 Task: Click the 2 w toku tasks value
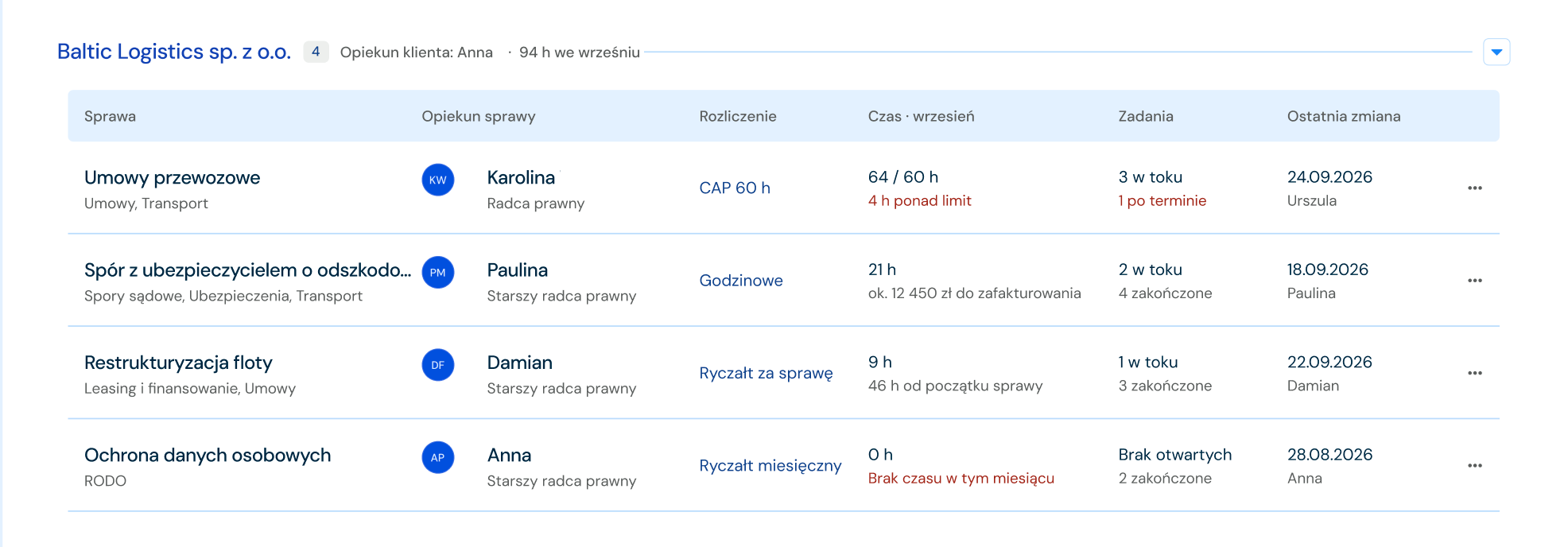pos(1151,270)
